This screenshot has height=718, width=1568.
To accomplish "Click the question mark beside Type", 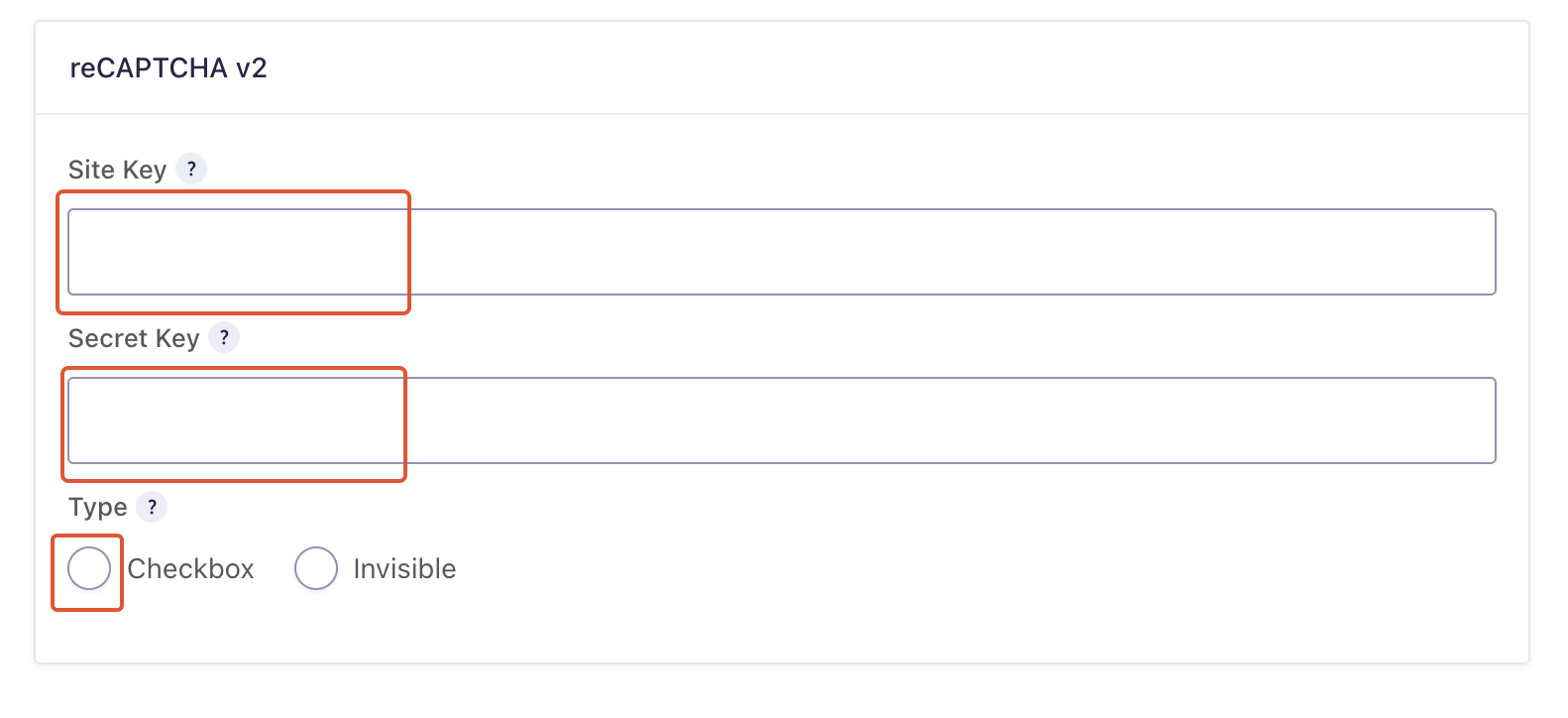I will pos(152,507).
